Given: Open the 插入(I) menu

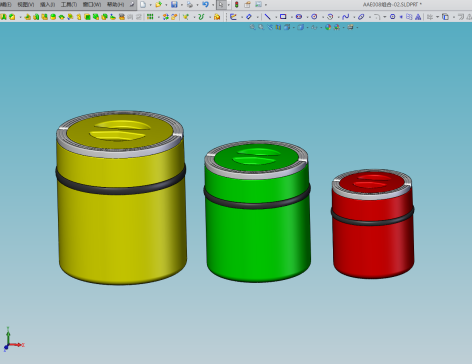Looking at the screenshot, I should click(x=47, y=5).
